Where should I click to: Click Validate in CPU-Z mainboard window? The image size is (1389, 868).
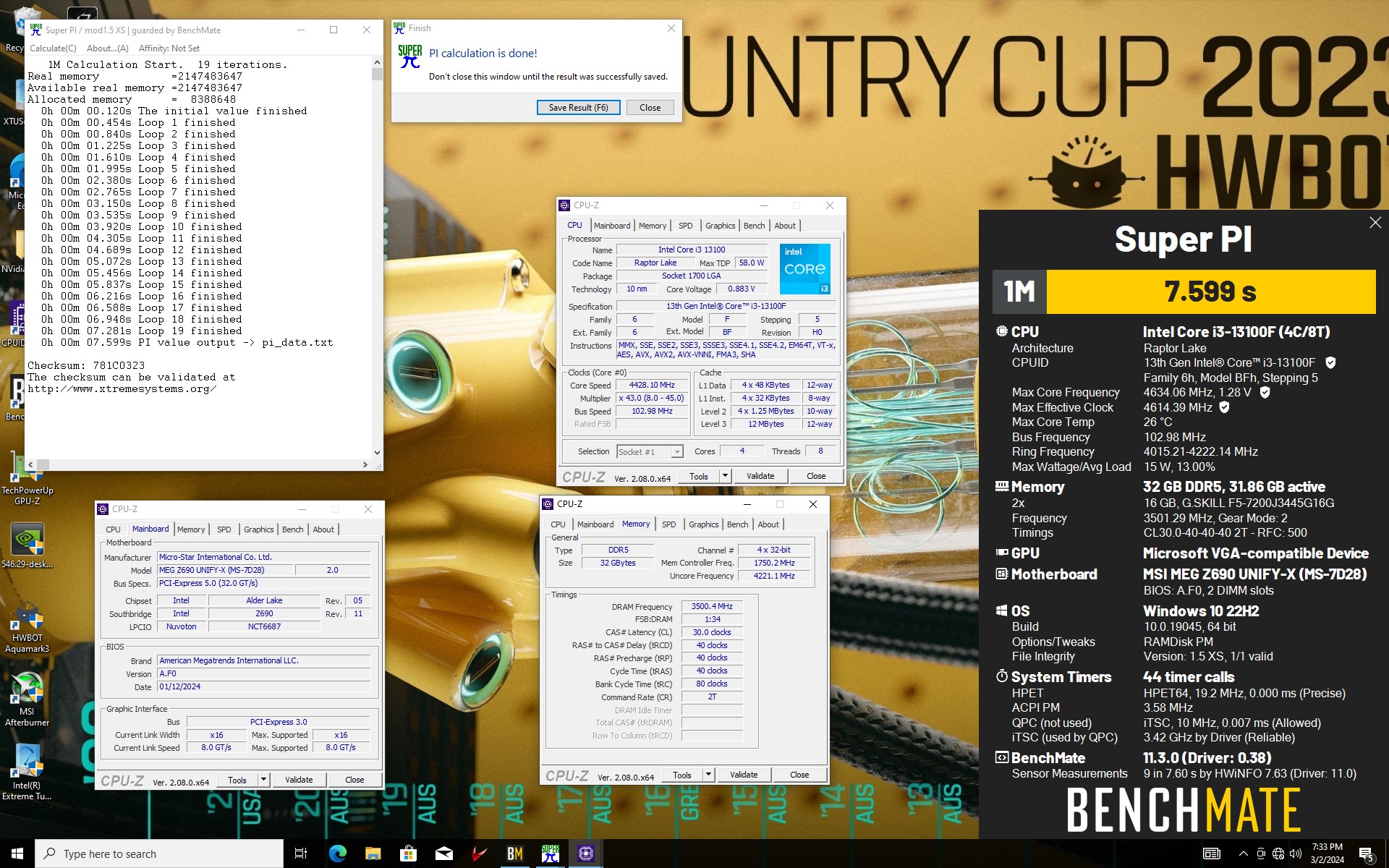tap(299, 780)
